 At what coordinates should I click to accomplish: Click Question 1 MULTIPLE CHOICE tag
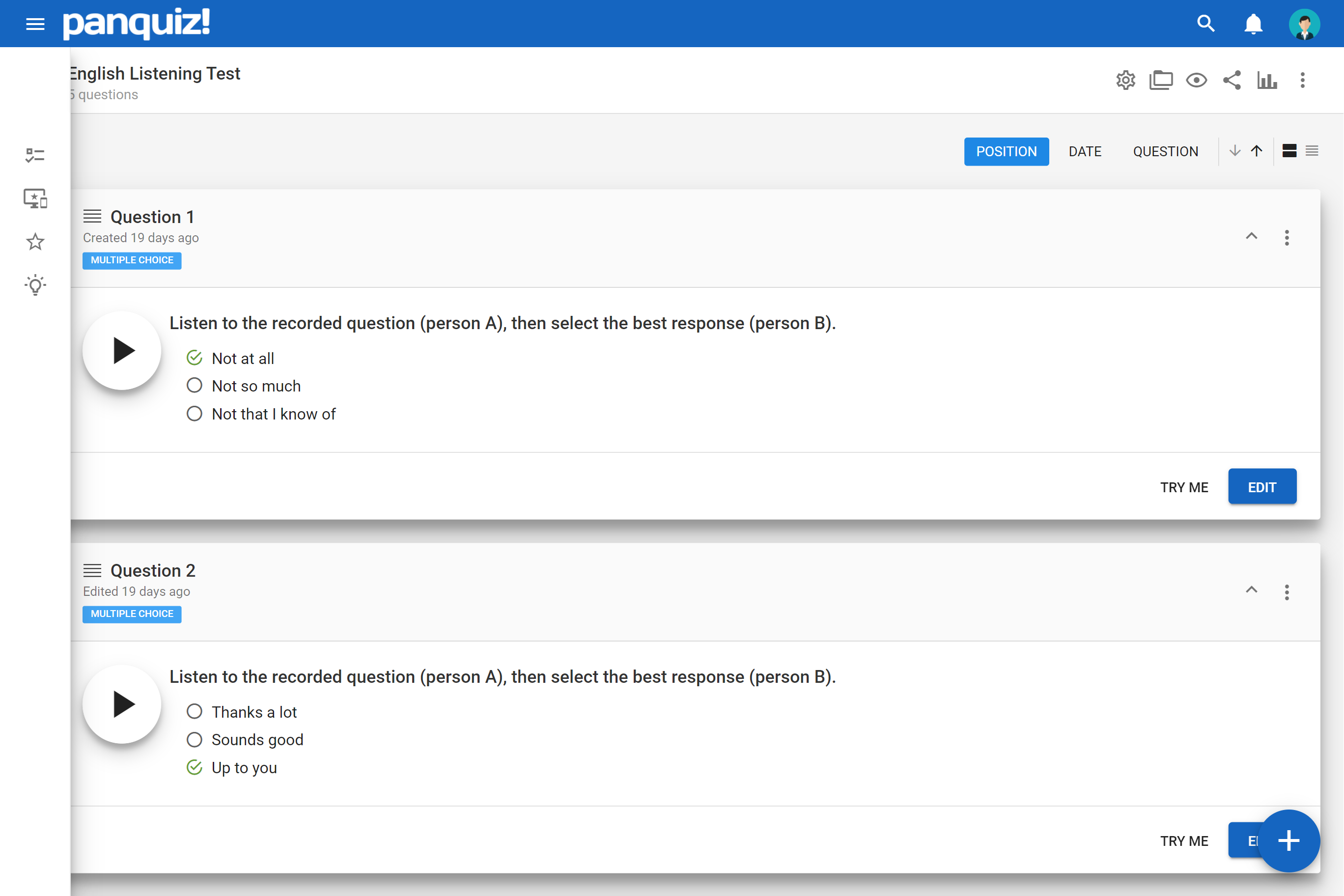click(132, 260)
